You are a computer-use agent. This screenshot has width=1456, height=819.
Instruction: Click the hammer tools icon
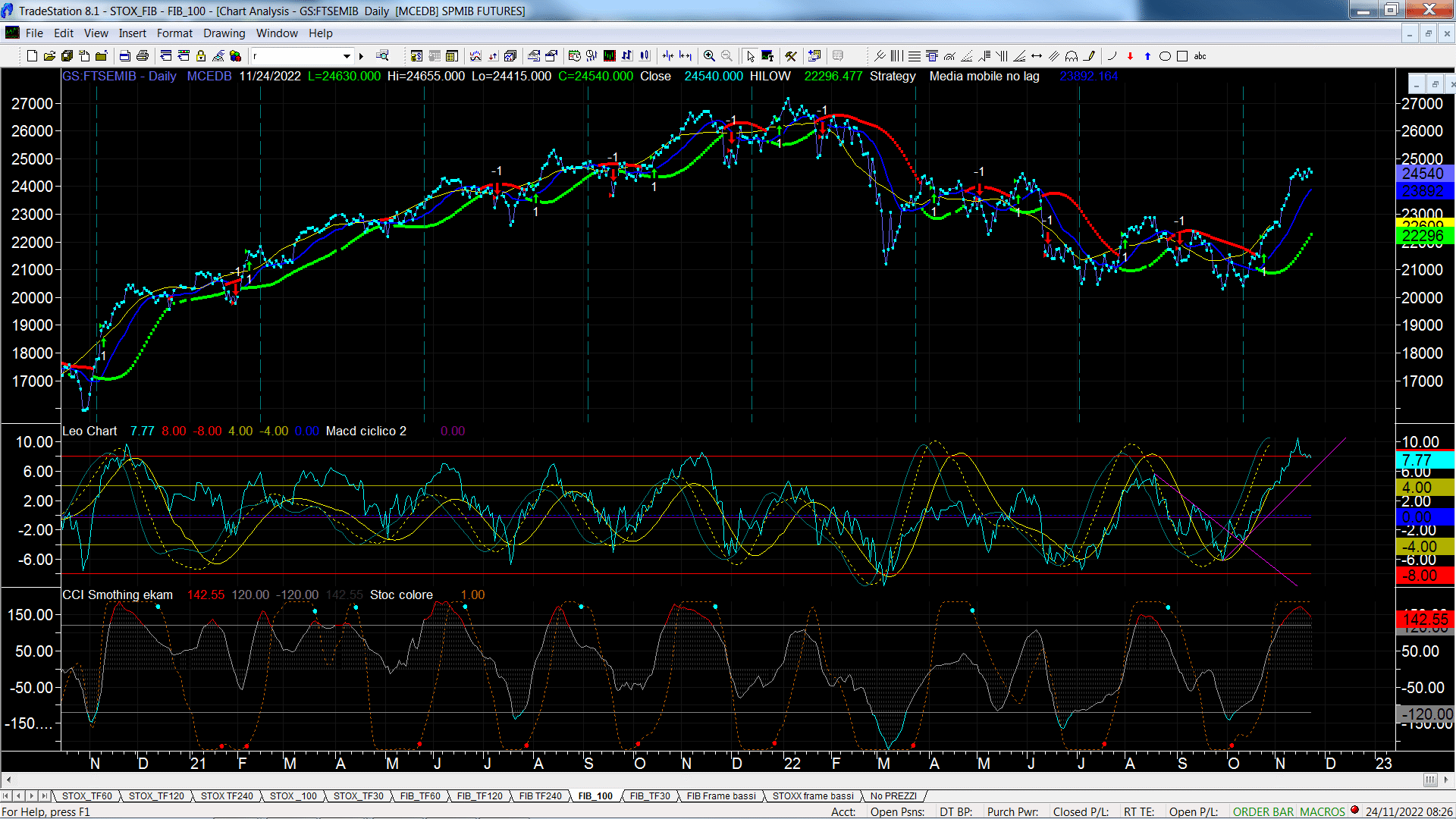[791, 56]
